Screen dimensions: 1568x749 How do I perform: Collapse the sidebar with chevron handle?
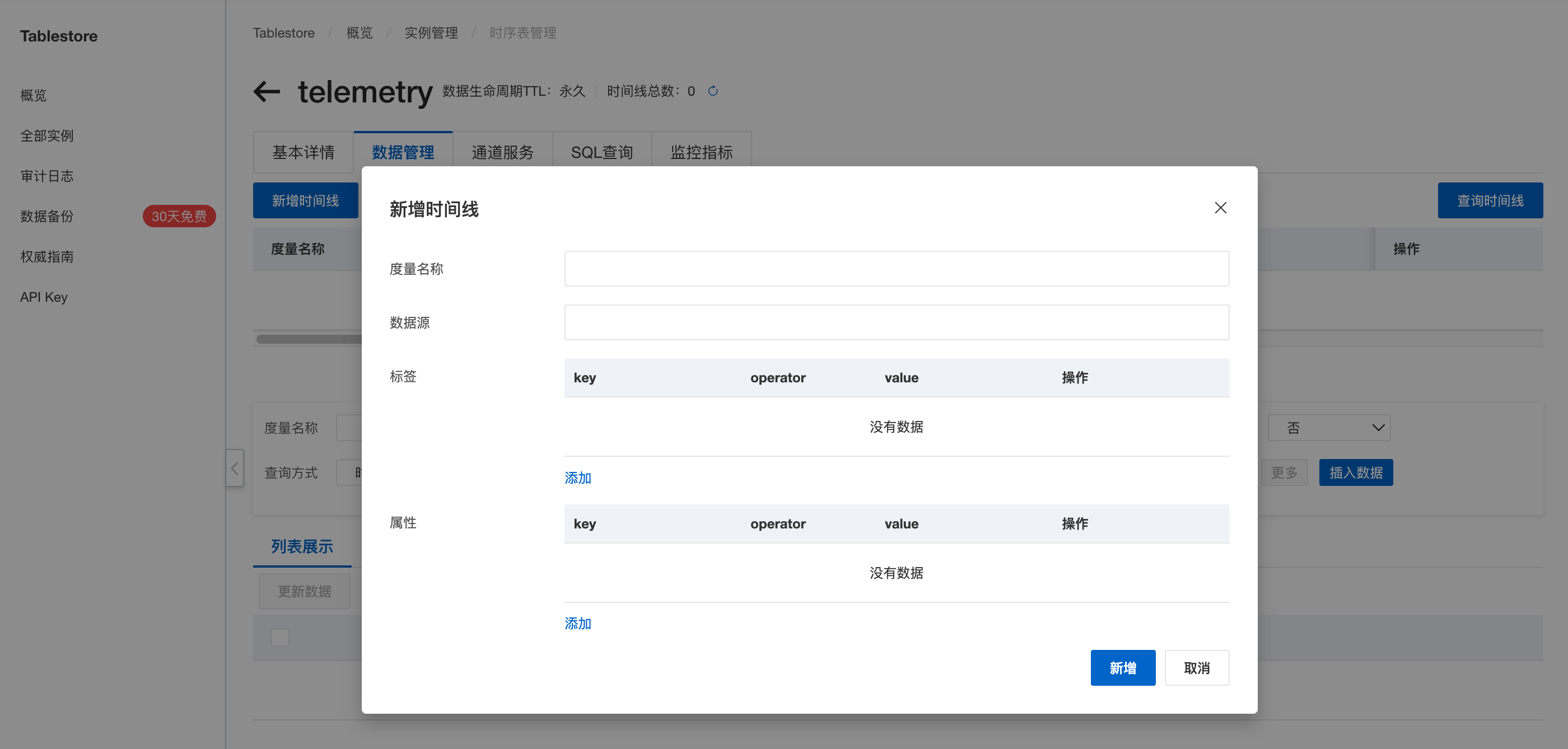[234, 468]
